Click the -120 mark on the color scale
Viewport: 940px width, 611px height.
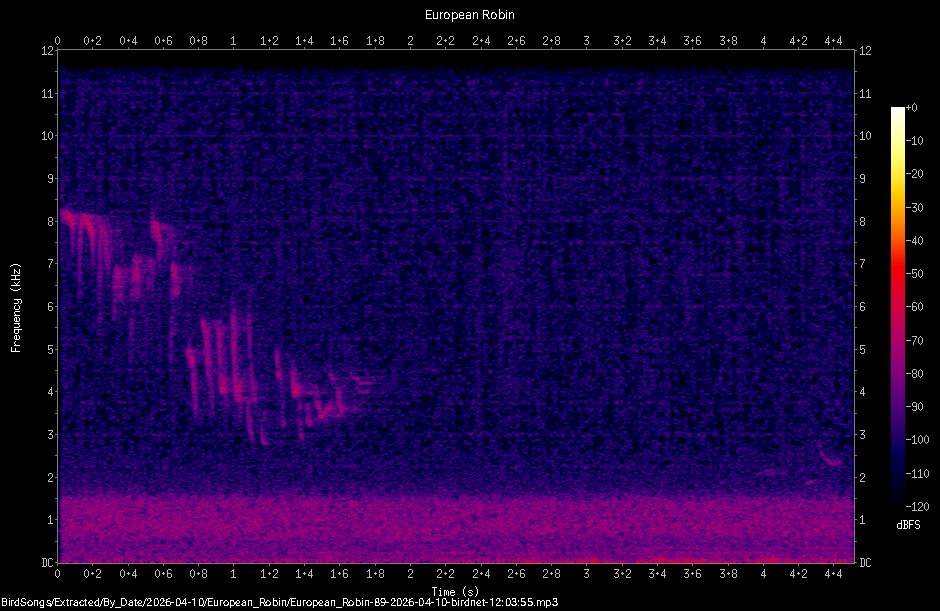pos(916,507)
